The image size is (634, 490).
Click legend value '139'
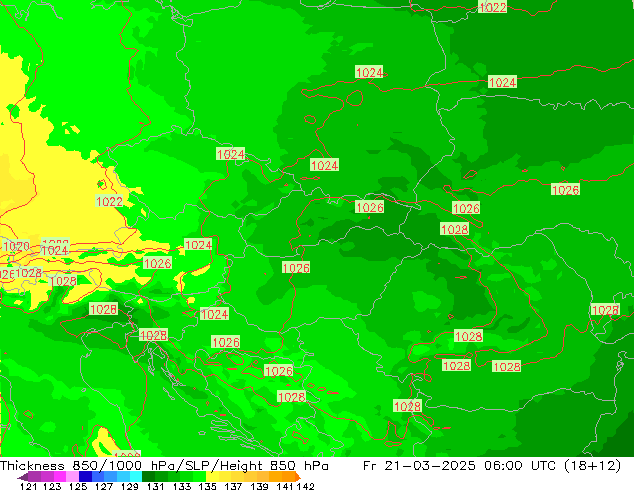pyautogui.click(x=259, y=486)
